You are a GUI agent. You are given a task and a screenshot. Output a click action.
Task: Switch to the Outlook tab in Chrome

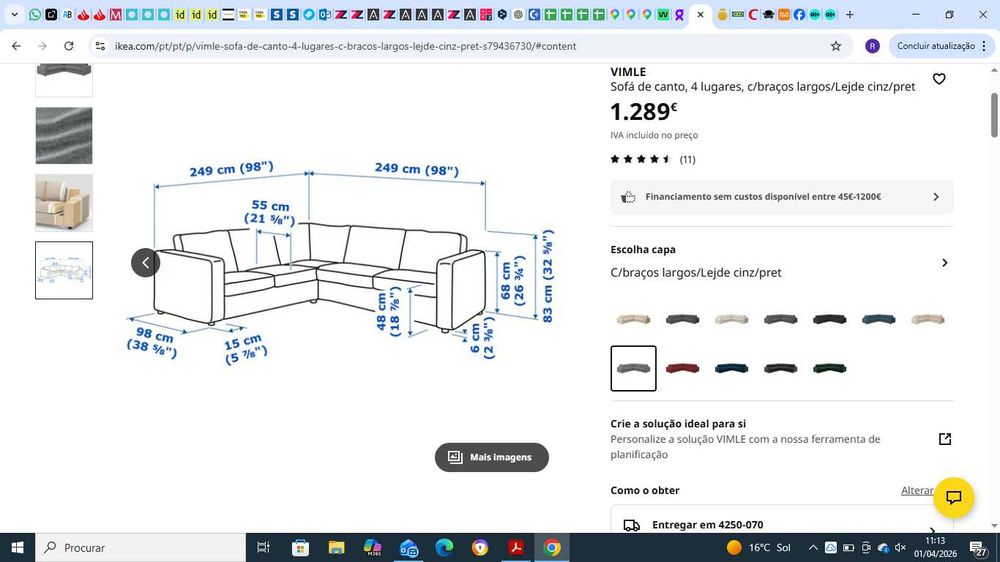pyautogui.click(x=325, y=14)
